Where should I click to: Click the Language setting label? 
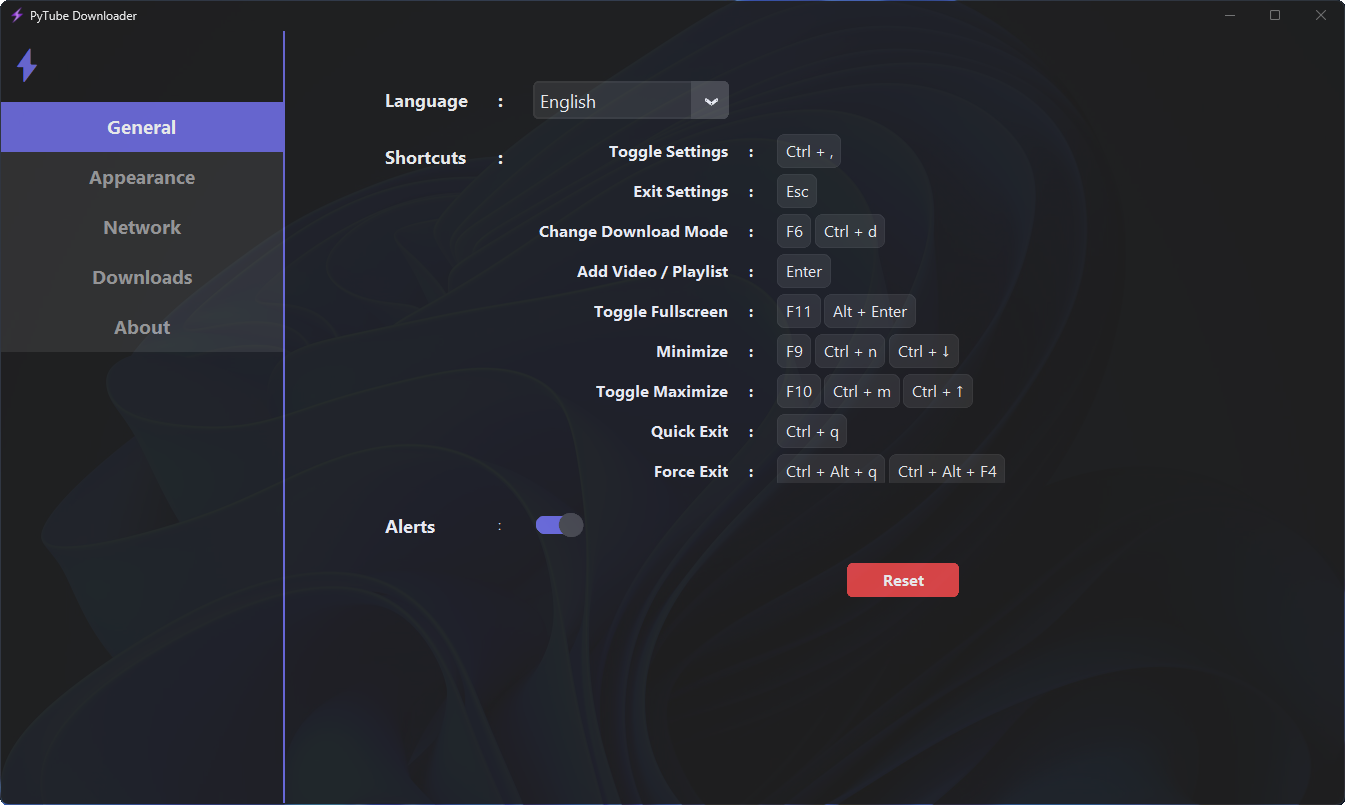426,101
